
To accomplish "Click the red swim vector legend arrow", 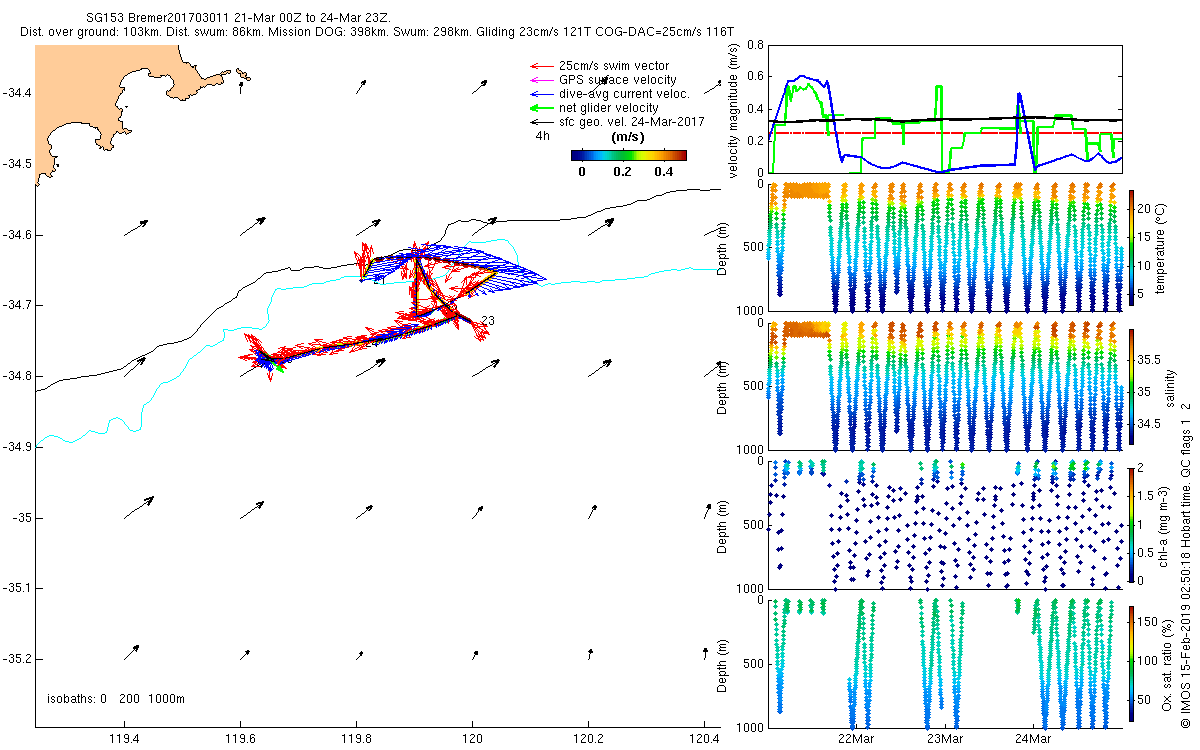I will point(540,66).
